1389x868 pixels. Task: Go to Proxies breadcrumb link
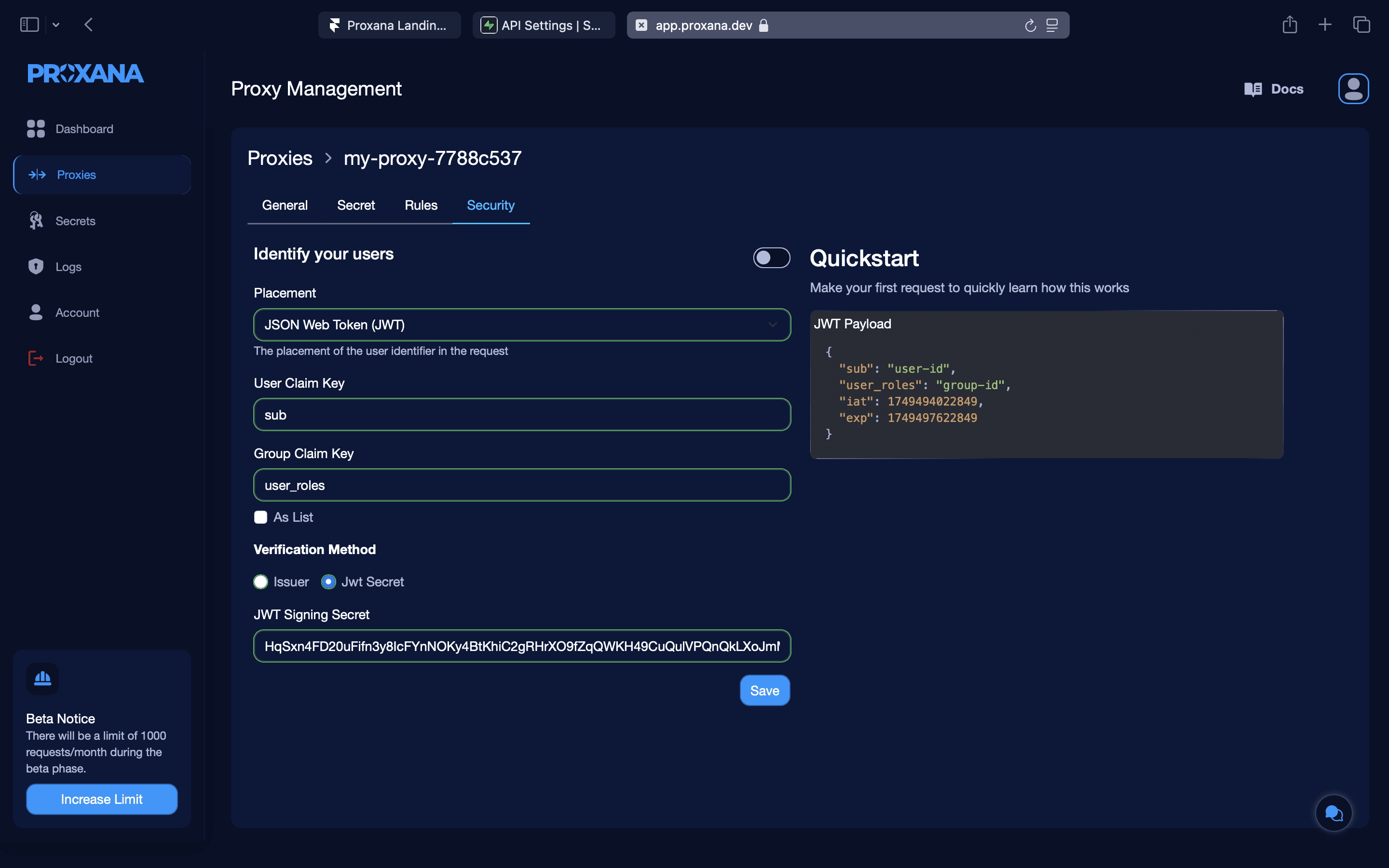pos(280,158)
